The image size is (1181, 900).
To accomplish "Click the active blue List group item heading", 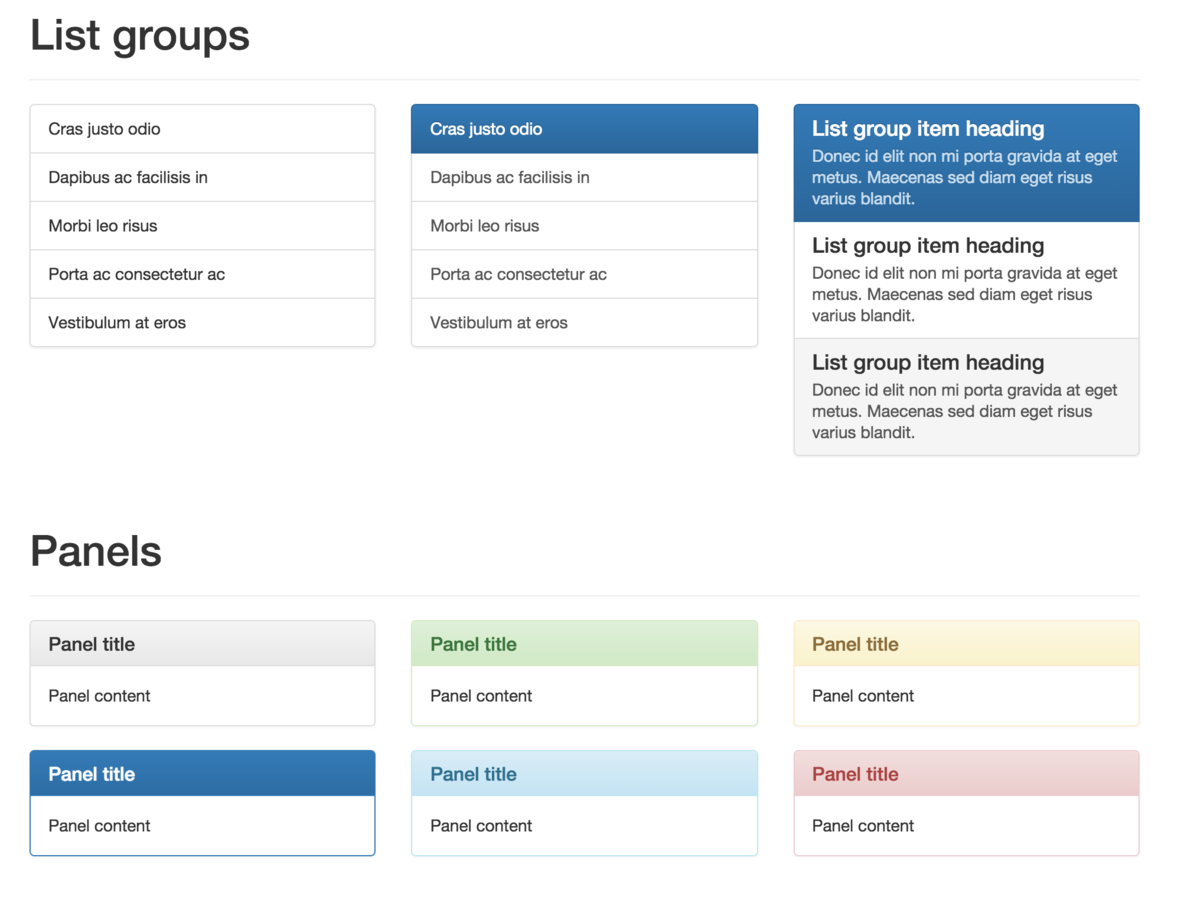I will click(928, 129).
